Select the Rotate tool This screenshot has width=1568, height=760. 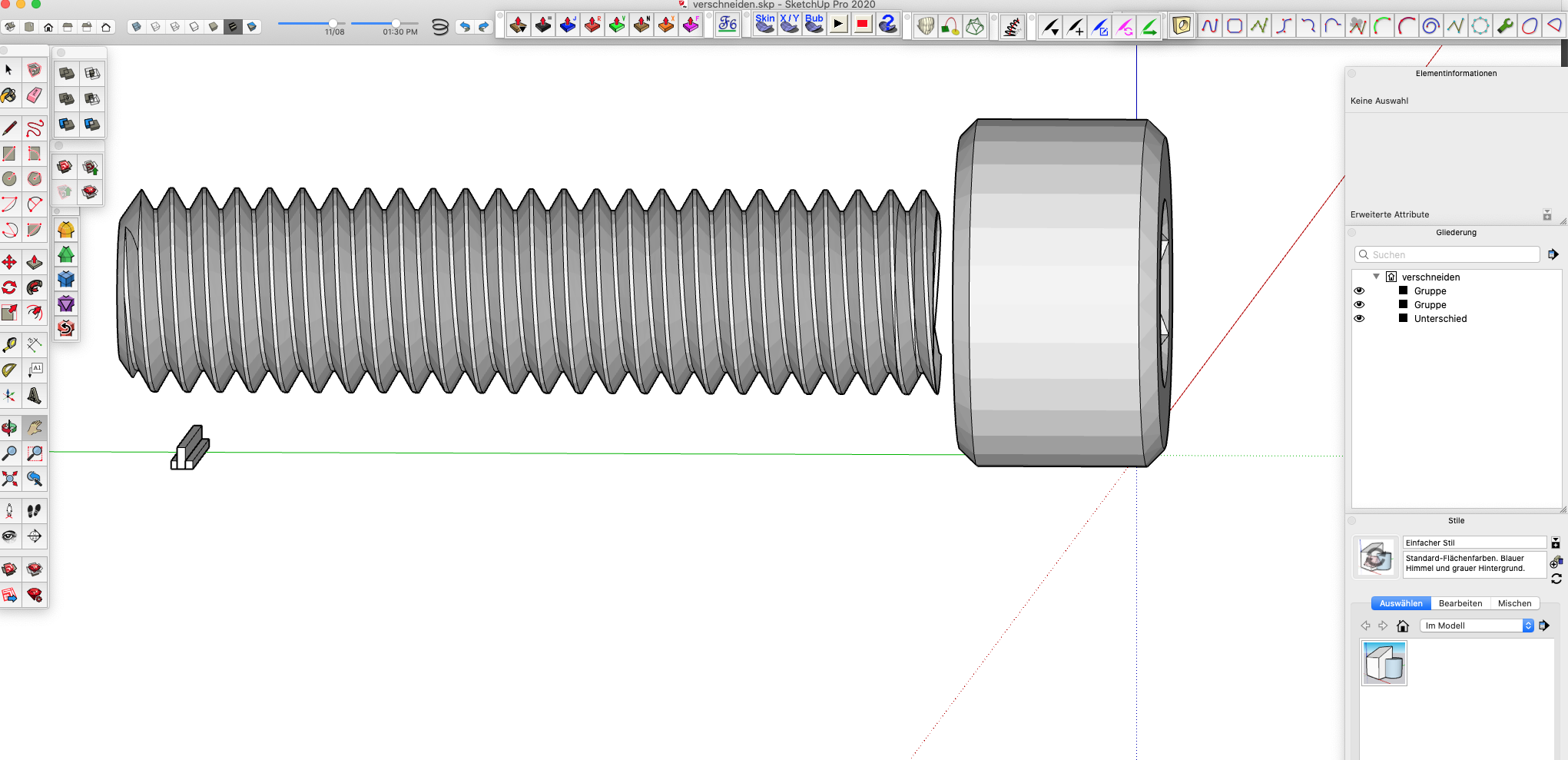tap(9, 287)
